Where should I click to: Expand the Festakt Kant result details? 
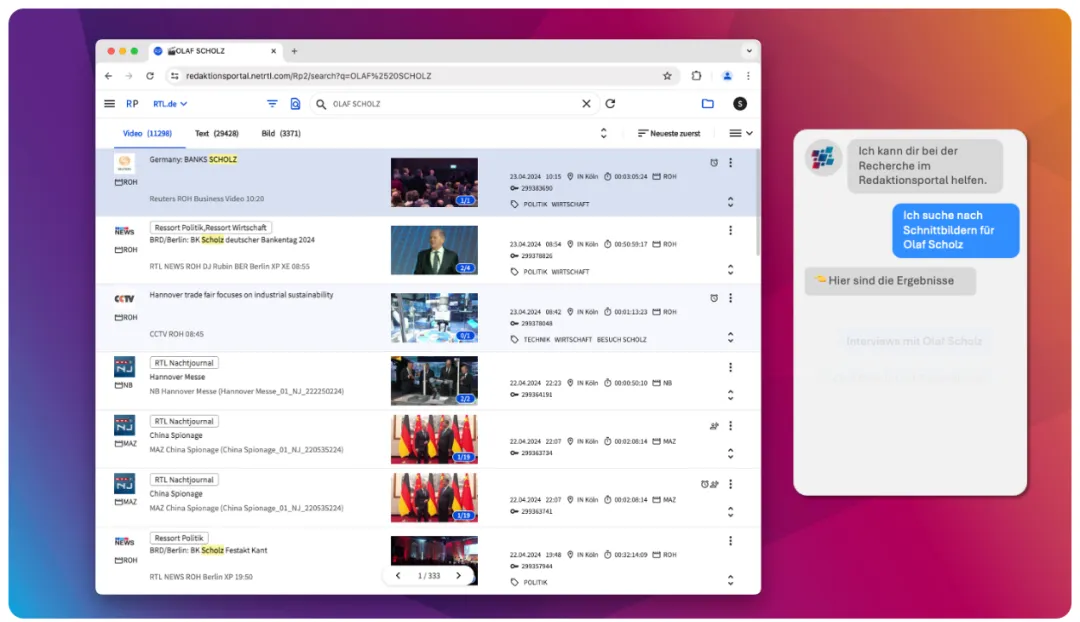pyautogui.click(x=731, y=580)
